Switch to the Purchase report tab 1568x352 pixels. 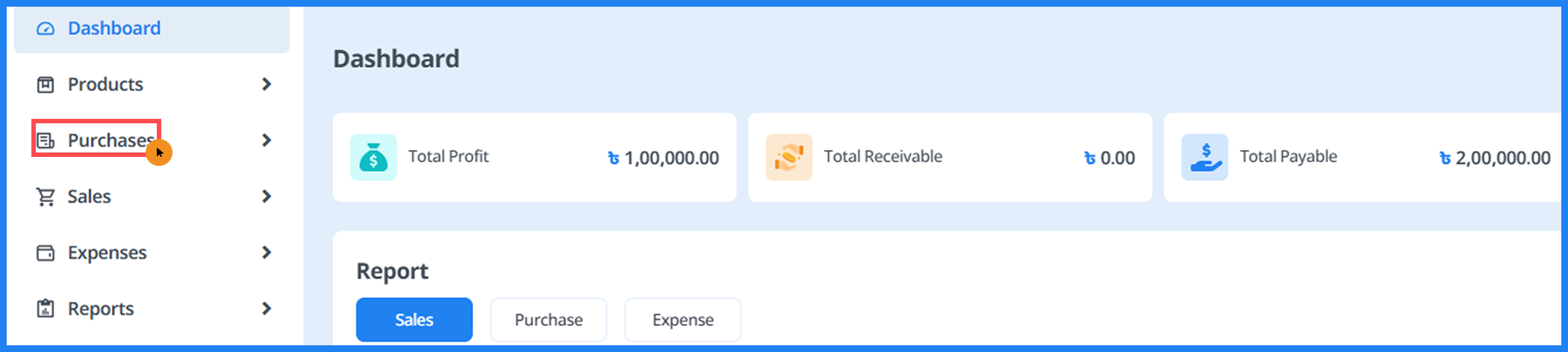[548, 320]
